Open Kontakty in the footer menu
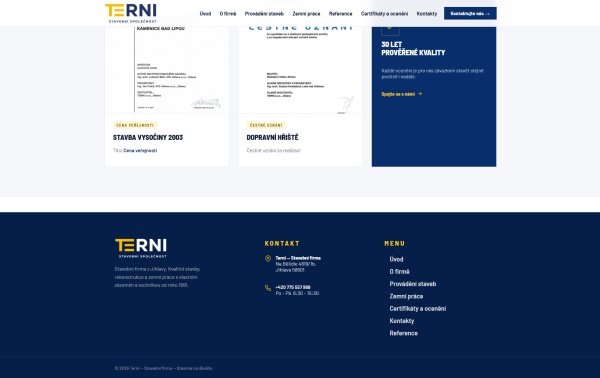Viewport: 600px width, 378px height. click(402, 321)
